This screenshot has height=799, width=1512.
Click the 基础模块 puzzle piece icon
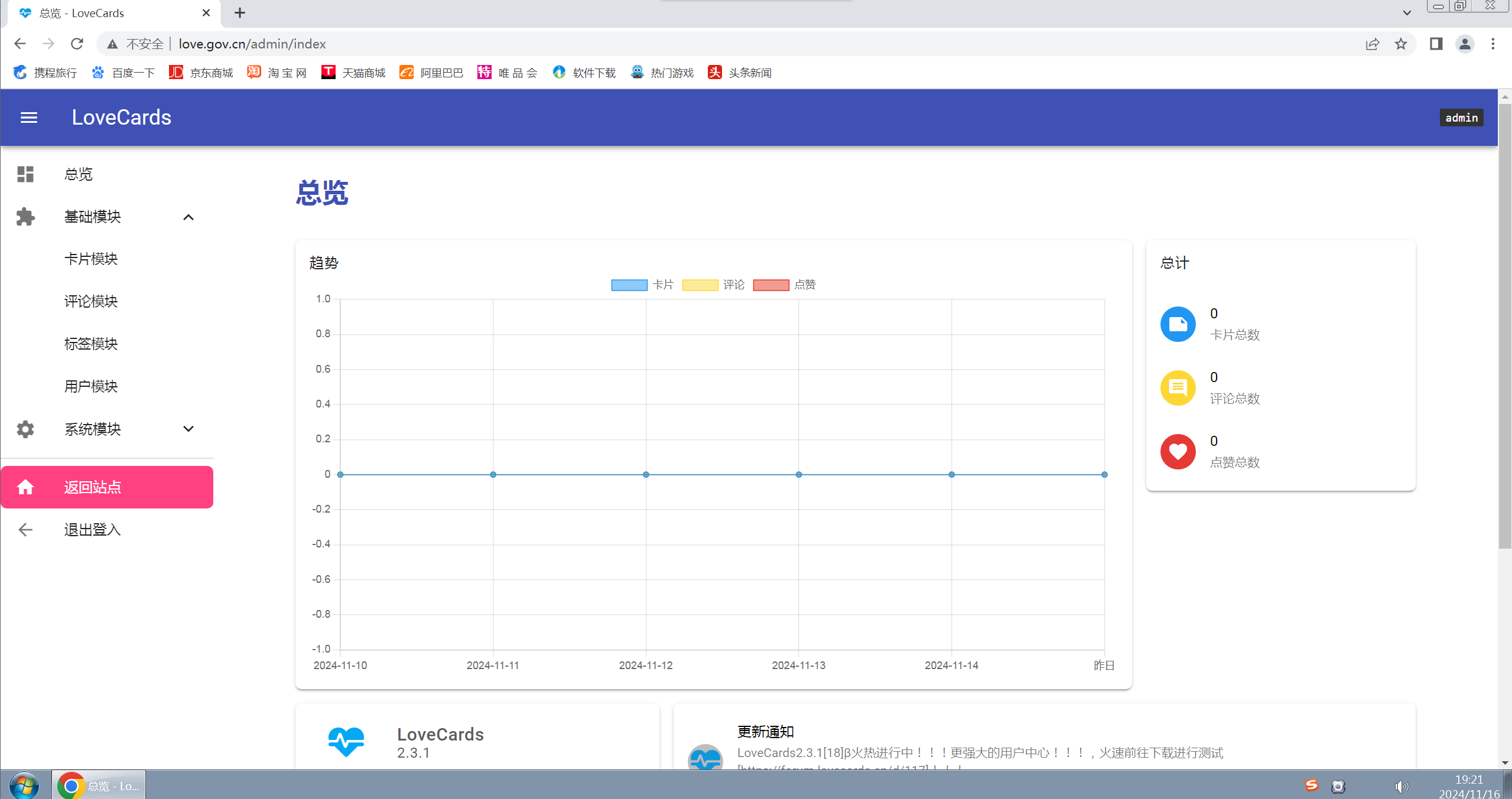(x=25, y=217)
